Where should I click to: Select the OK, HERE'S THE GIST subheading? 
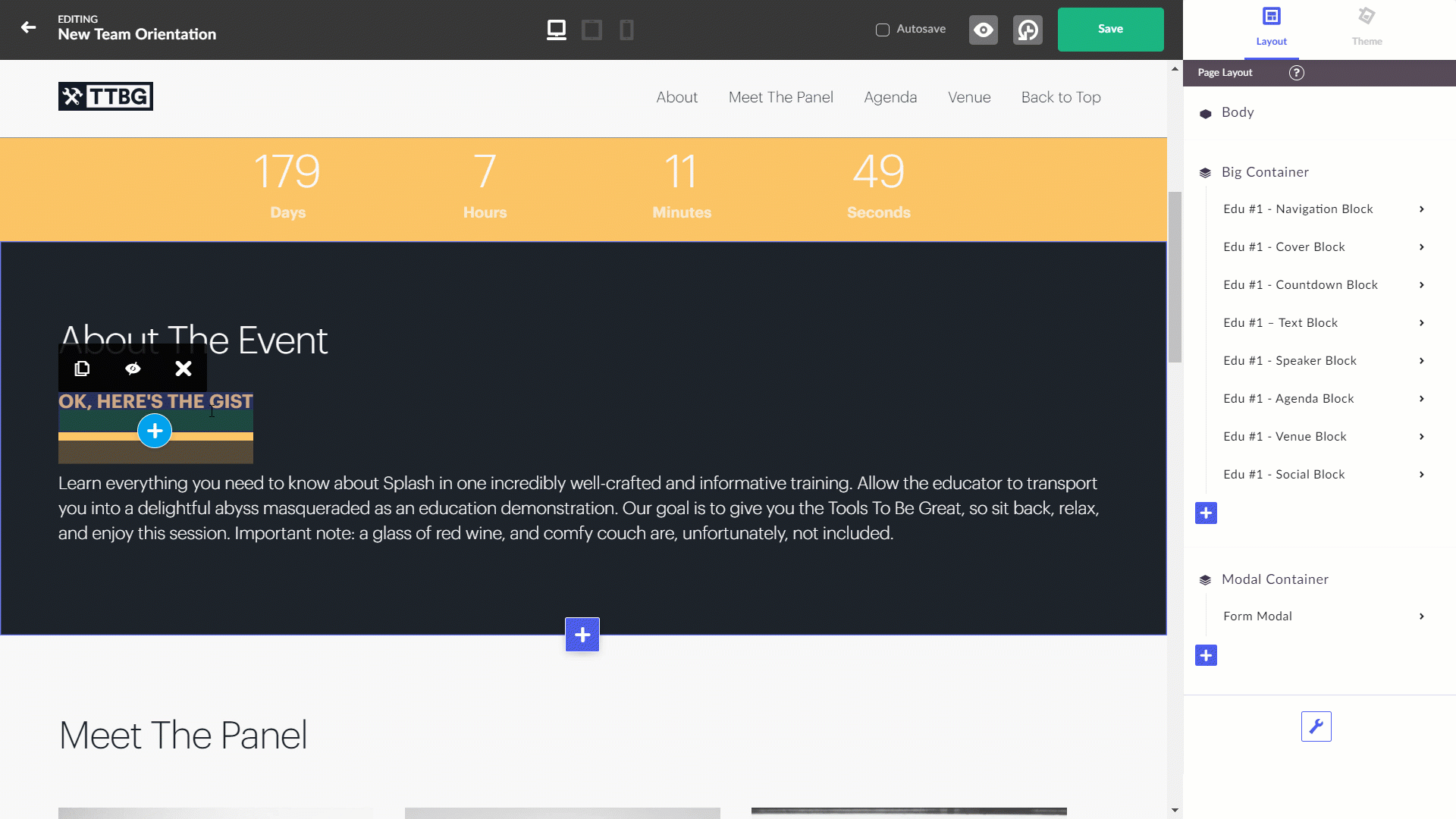point(155,401)
